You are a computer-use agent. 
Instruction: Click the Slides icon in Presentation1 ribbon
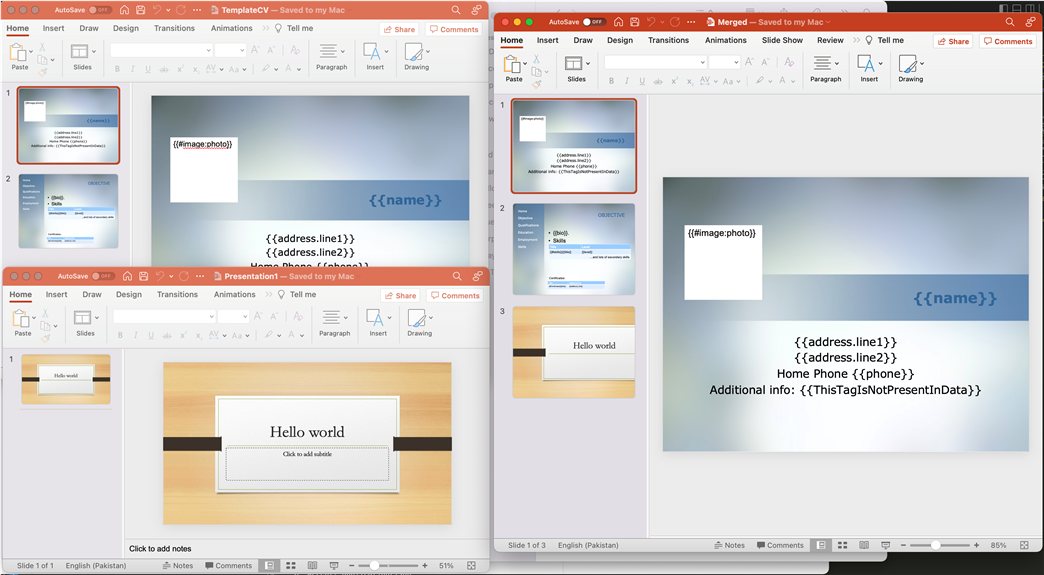click(x=82, y=319)
